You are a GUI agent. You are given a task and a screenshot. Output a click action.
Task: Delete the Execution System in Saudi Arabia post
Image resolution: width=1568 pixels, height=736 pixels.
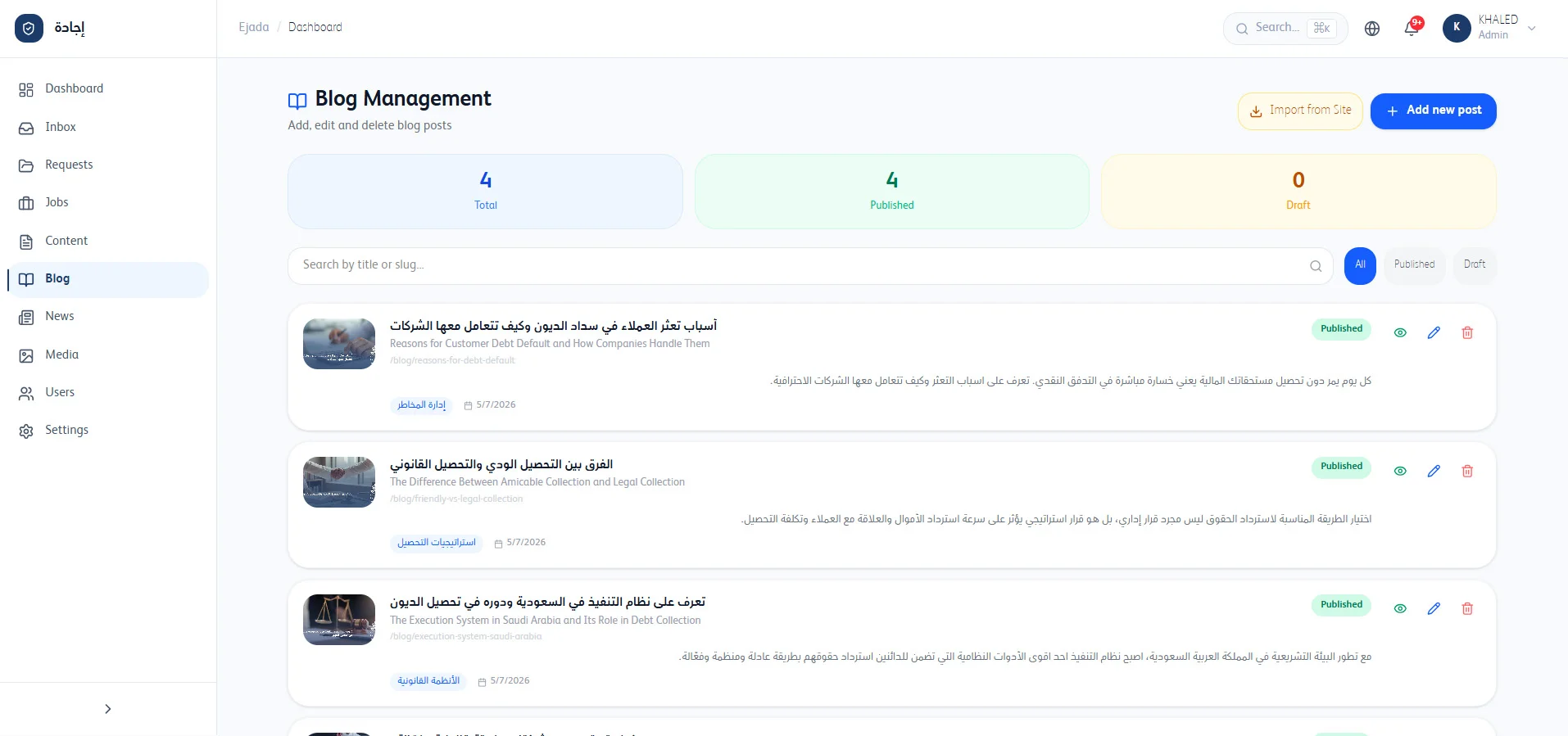pos(1467,608)
